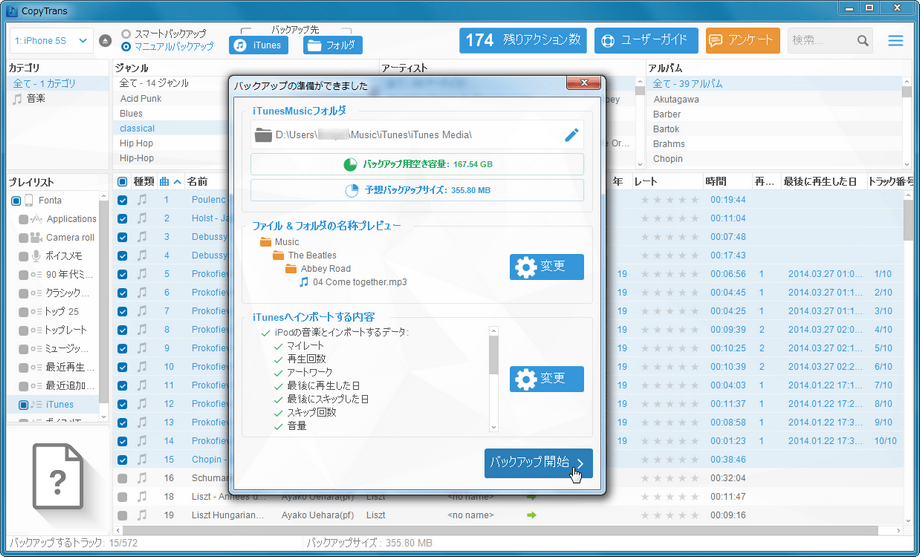Click the free space pie chart icon
Viewport: 920px width, 557px height.
coord(350,164)
